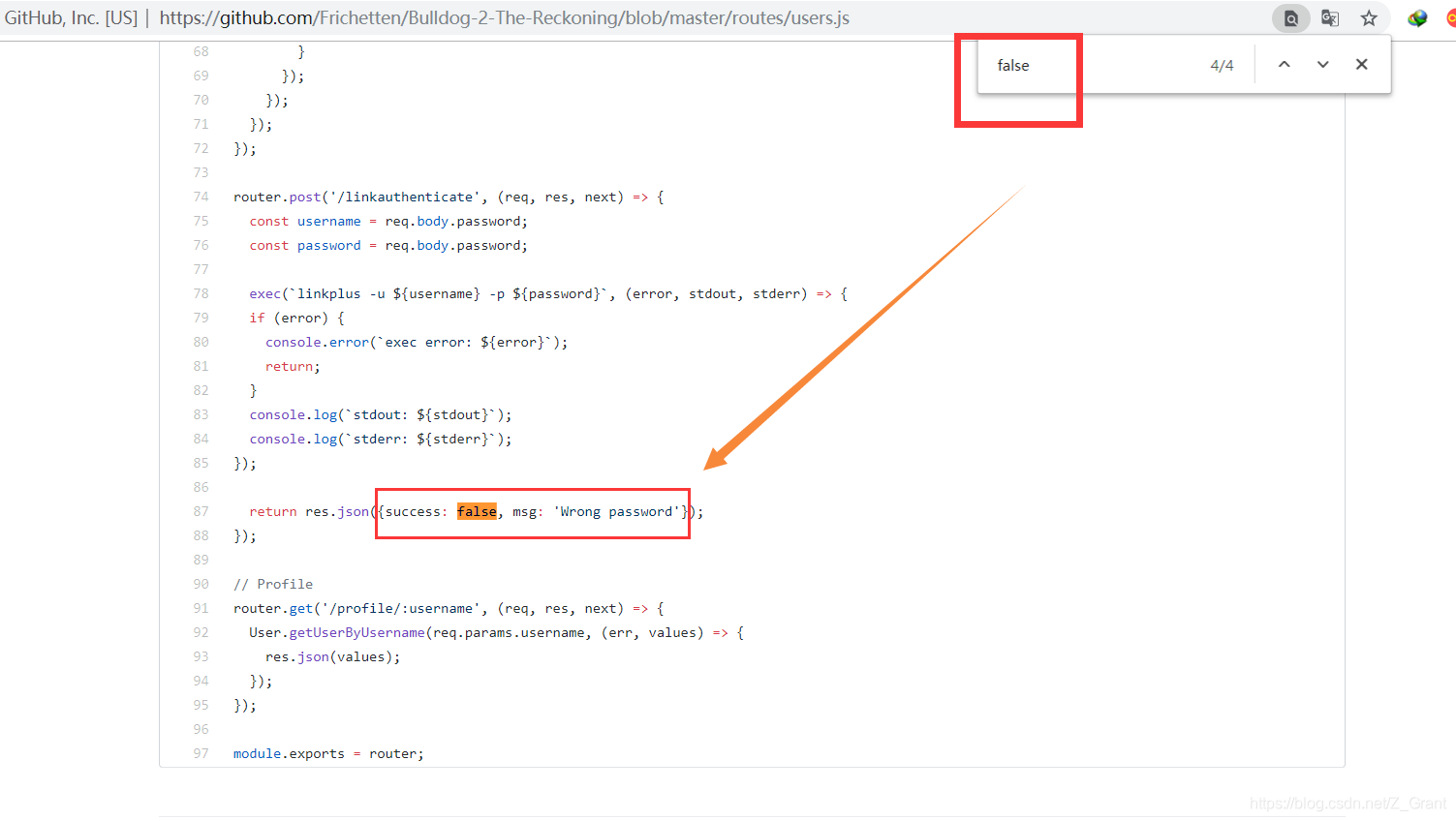1456x821 pixels.
Task: Click the GitHub URL in address bar
Action: (504, 17)
